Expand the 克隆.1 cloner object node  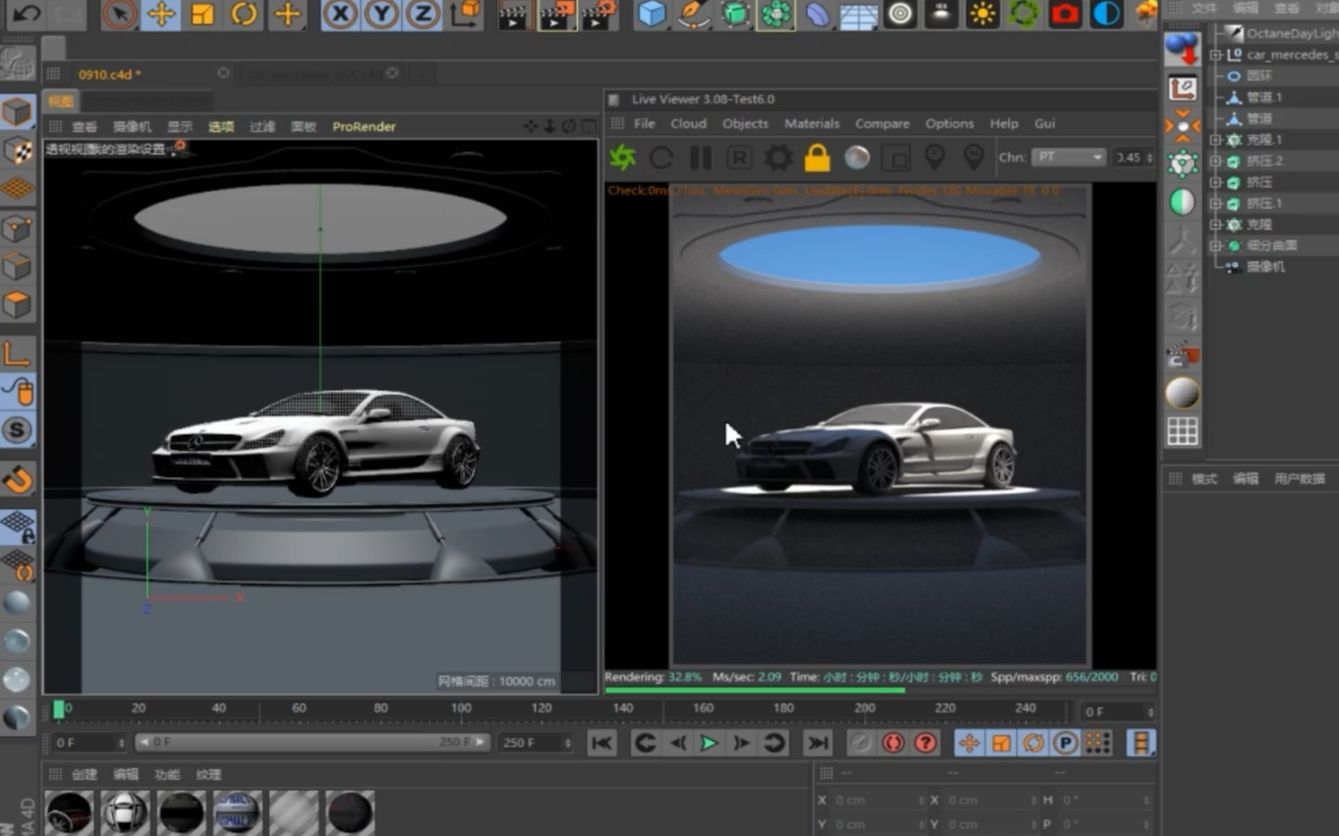[x=1216, y=140]
